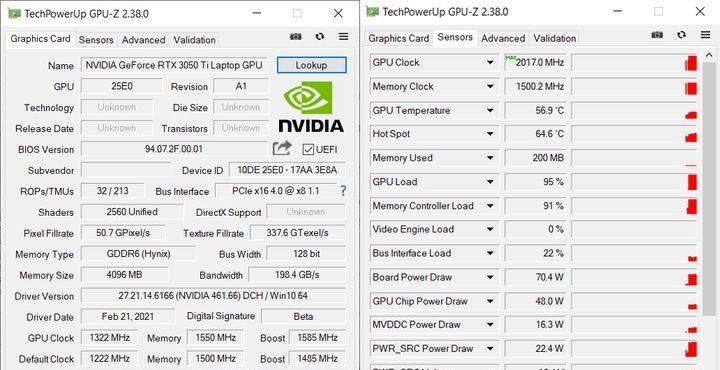The image size is (720, 370).
Task: Click the GPU Load history graph
Action: pyautogui.click(x=635, y=182)
